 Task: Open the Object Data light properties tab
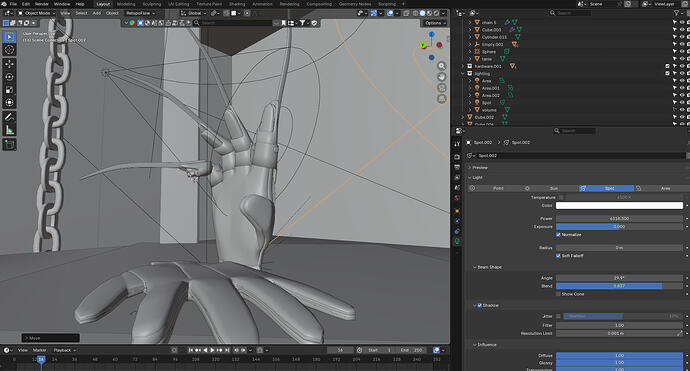point(457,242)
